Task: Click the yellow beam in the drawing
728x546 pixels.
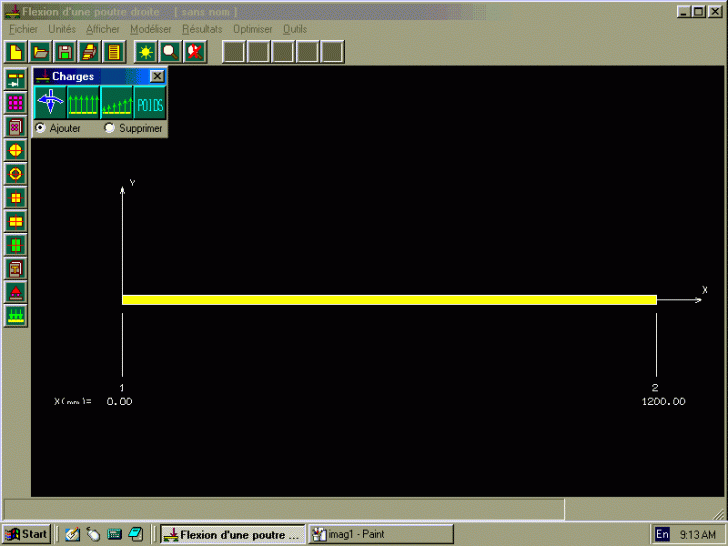Action: point(390,300)
